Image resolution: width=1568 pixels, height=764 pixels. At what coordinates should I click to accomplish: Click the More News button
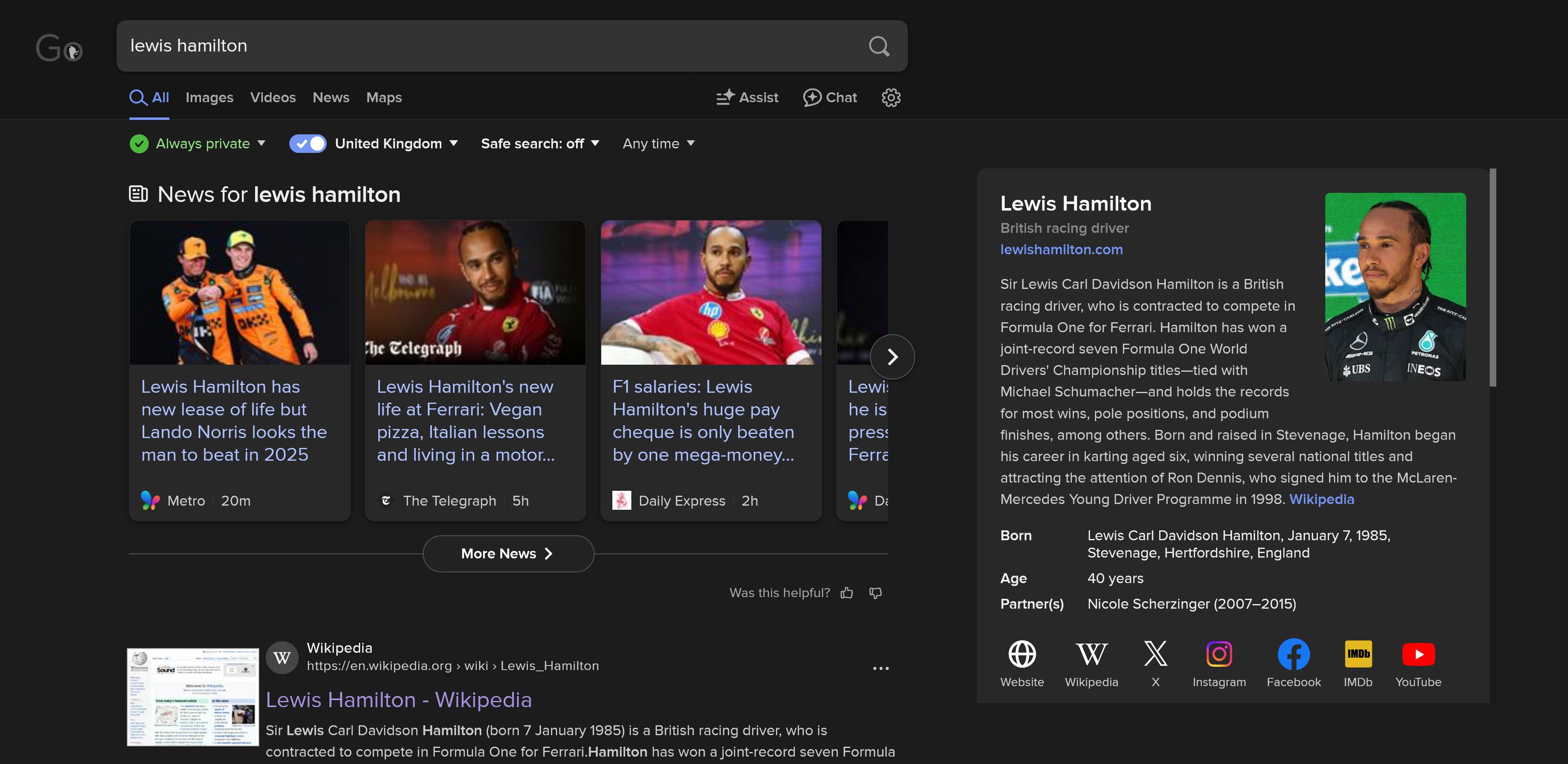coord(508,554)
